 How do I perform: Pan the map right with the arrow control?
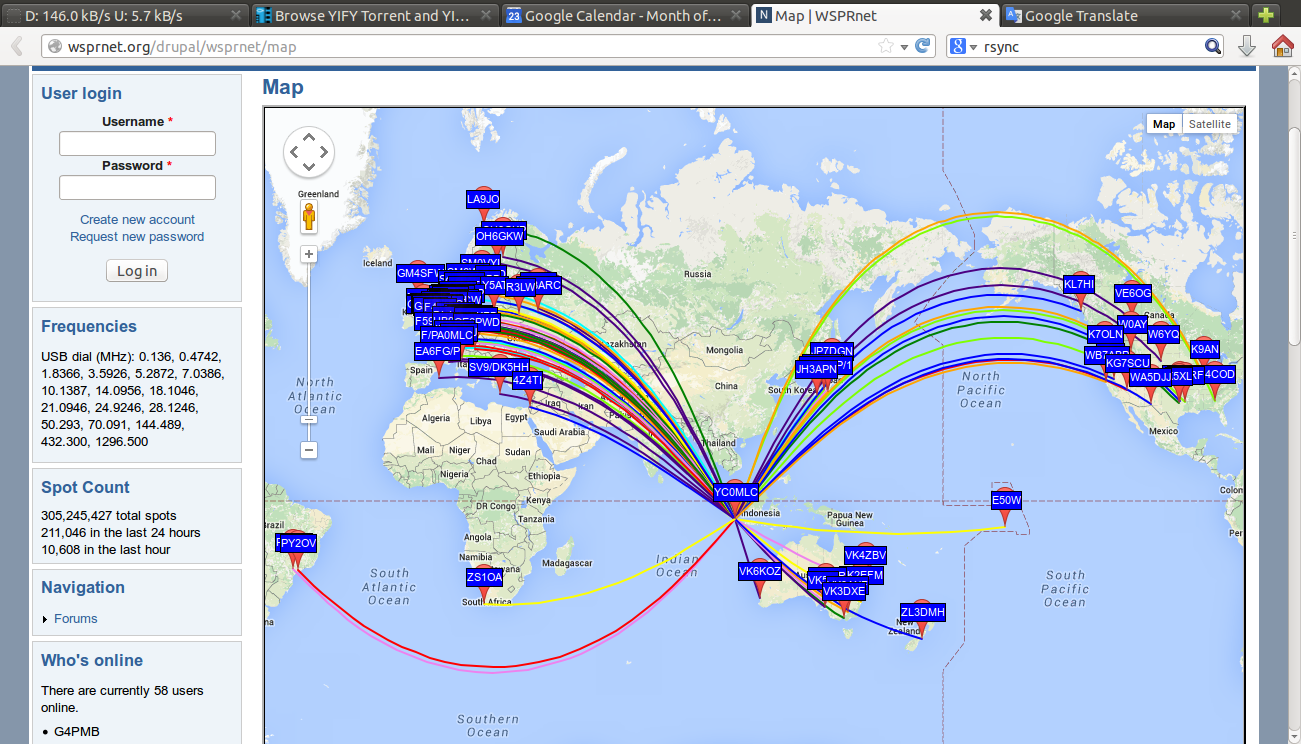324,152
